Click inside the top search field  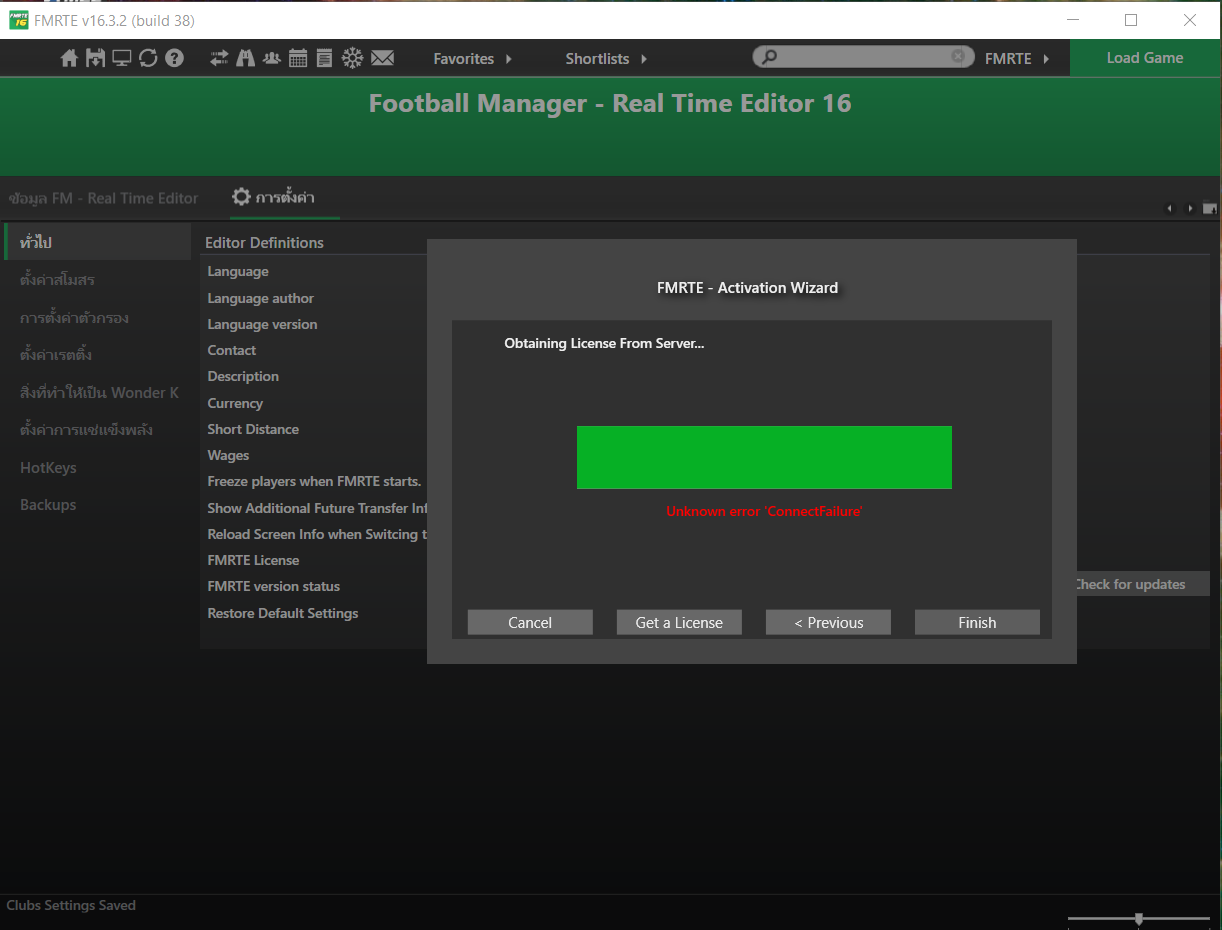(863, 57)
